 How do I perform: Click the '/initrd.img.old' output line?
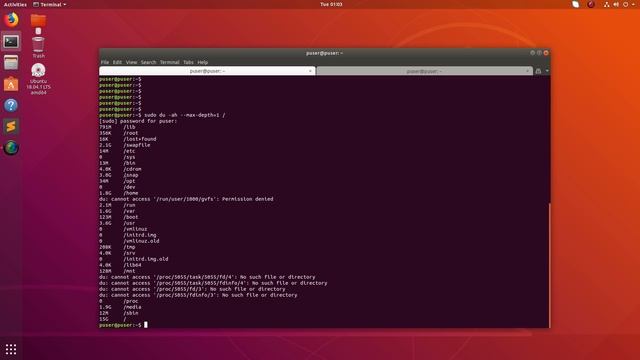click(x=134, y=259)
